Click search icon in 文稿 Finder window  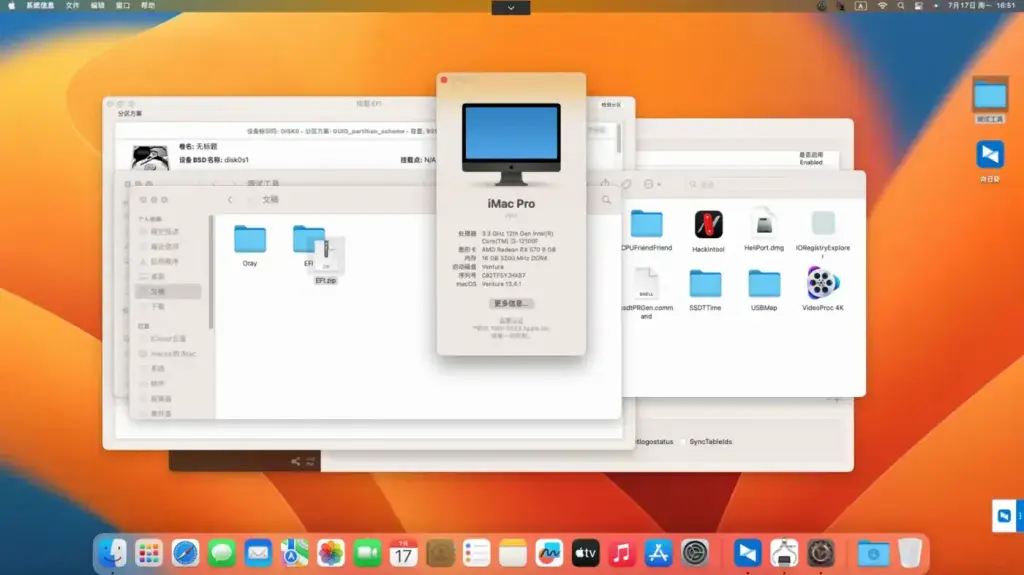[606, 199]
